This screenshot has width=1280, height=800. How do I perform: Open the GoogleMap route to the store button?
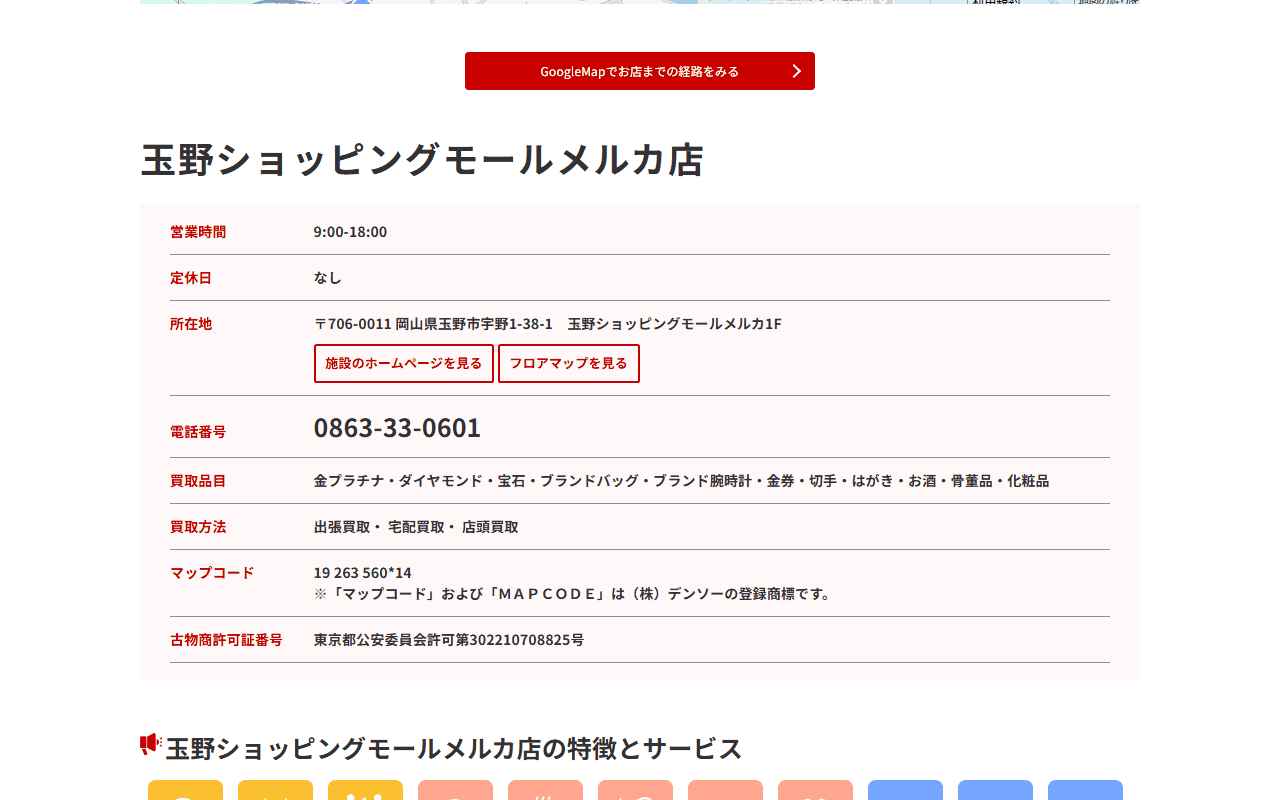tap(640, 71)
